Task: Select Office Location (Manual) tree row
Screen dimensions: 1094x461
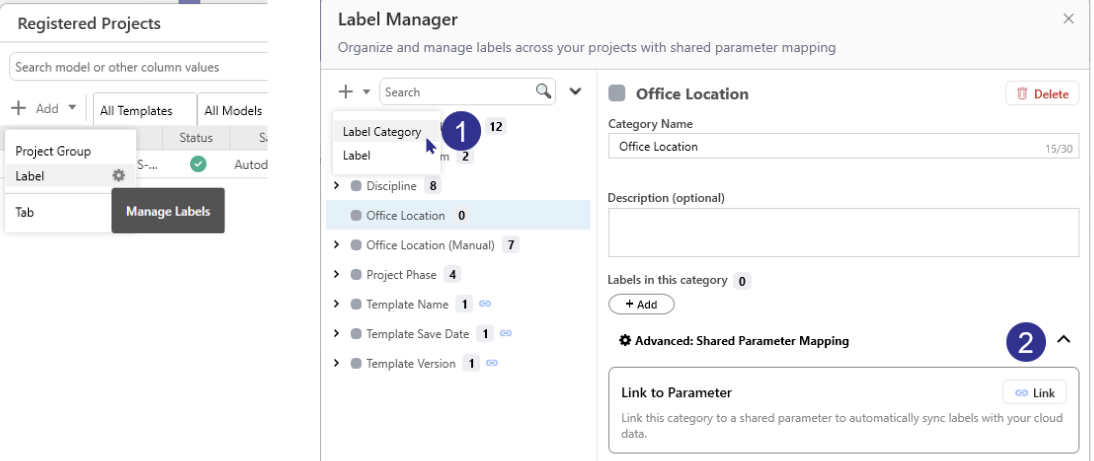Action: [x=458, y=245]
